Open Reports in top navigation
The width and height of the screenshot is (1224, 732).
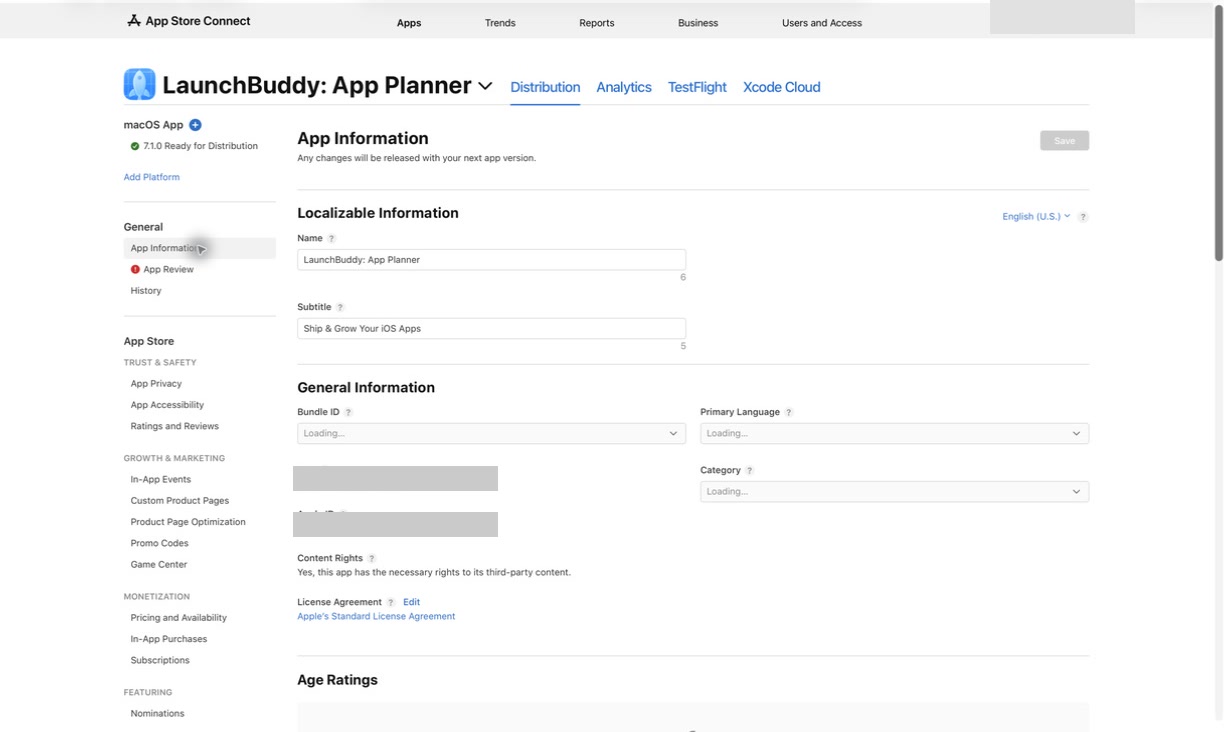597,23
